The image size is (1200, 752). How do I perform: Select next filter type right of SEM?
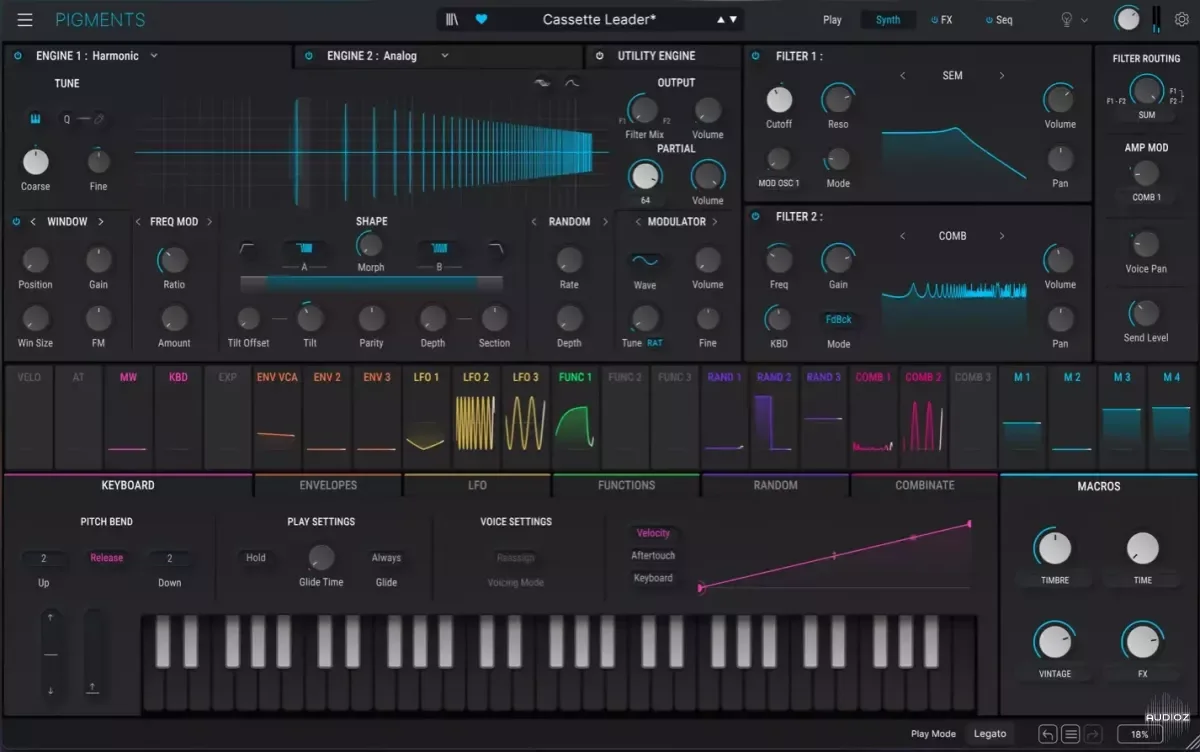[1002, 76]
